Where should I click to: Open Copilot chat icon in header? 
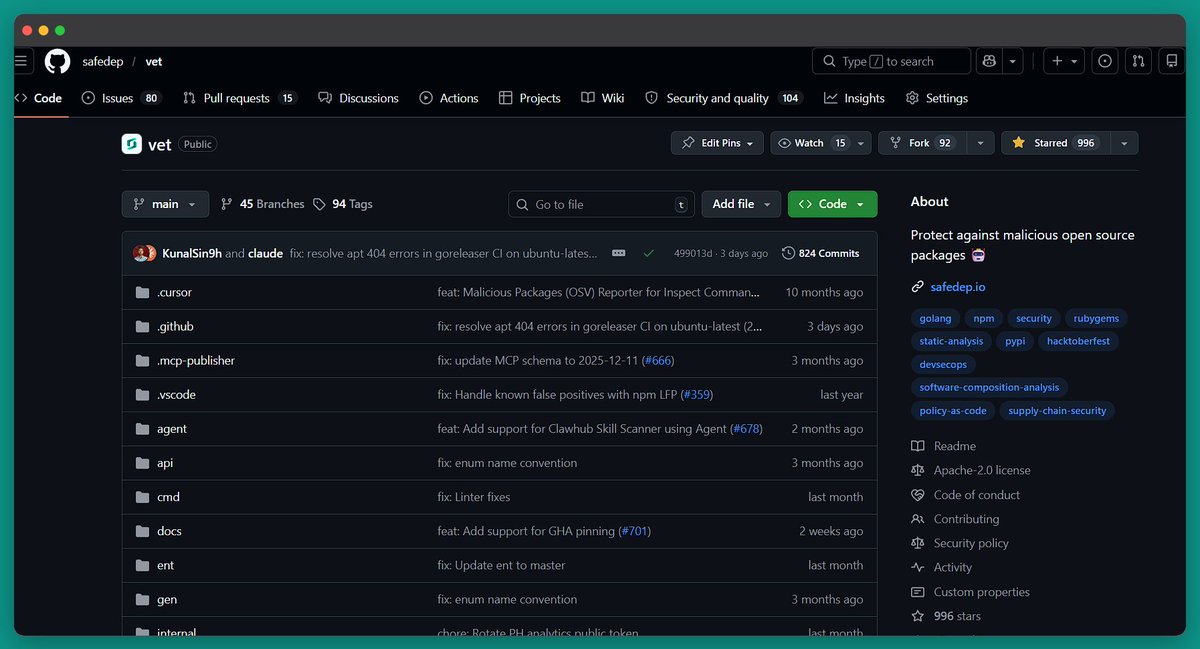pos(989,61)
